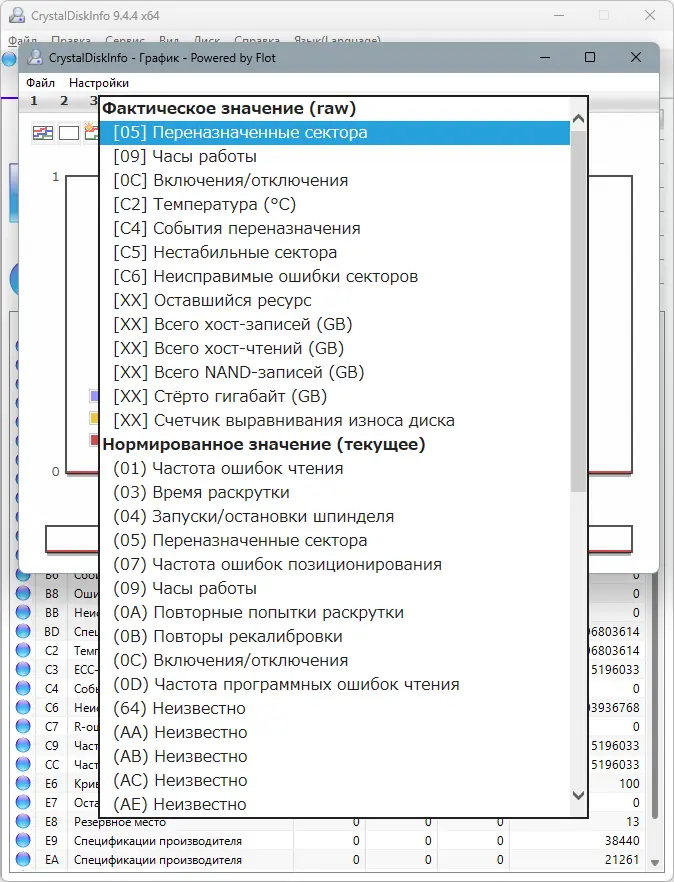
Task: Pick [XX] Стёрто гигабайт (GB)
Action: 335,397
